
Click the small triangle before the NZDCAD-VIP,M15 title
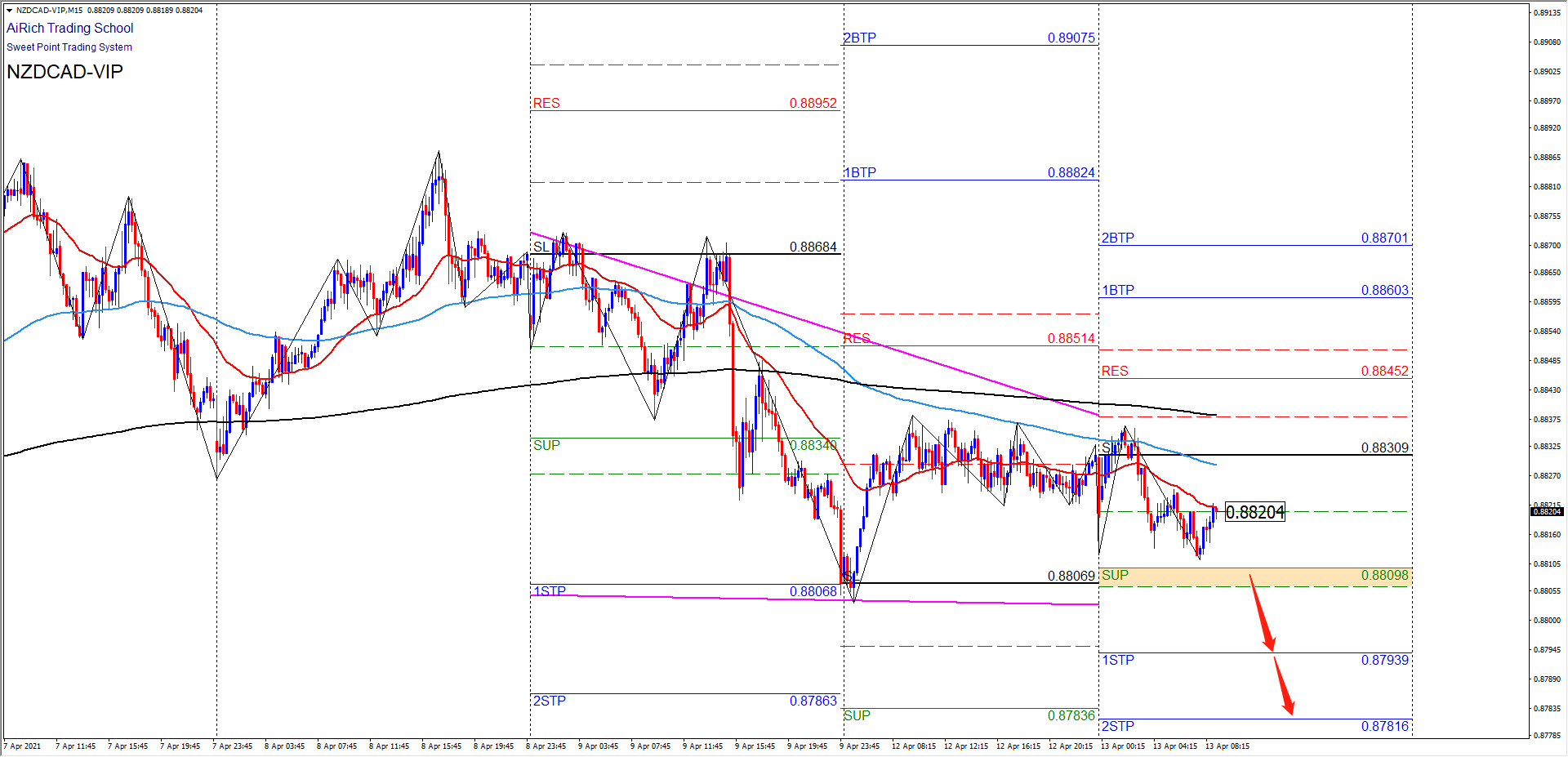tap(10, 11)
